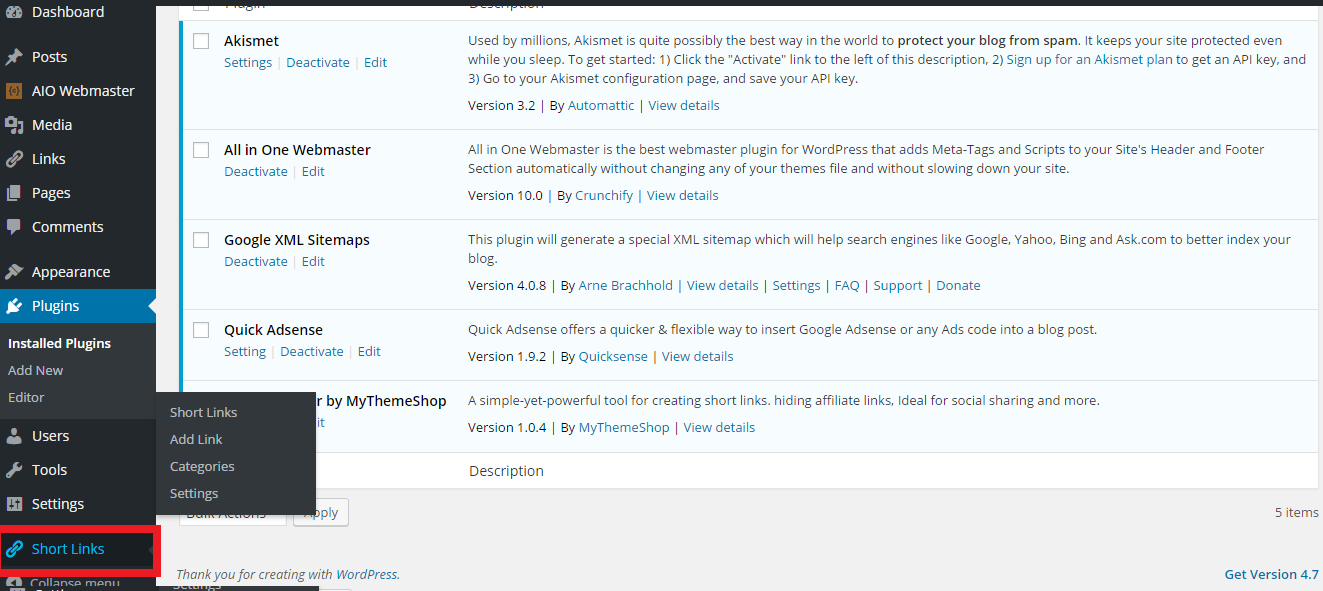The width and height of the screenshot is (1323, 591).
Task: Click the Users person icon
Action: pyautogui.click(x=14, y=436)
